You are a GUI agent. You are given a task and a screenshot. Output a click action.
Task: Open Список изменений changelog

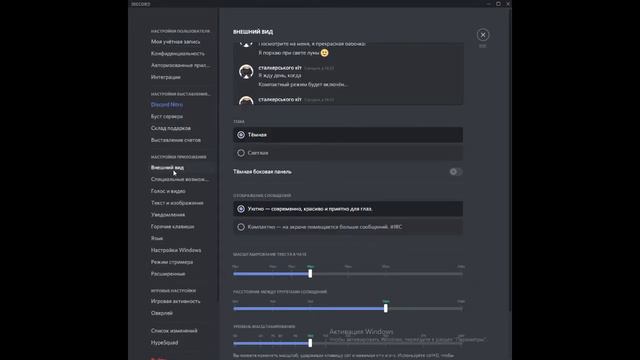[x=174, y=331]
